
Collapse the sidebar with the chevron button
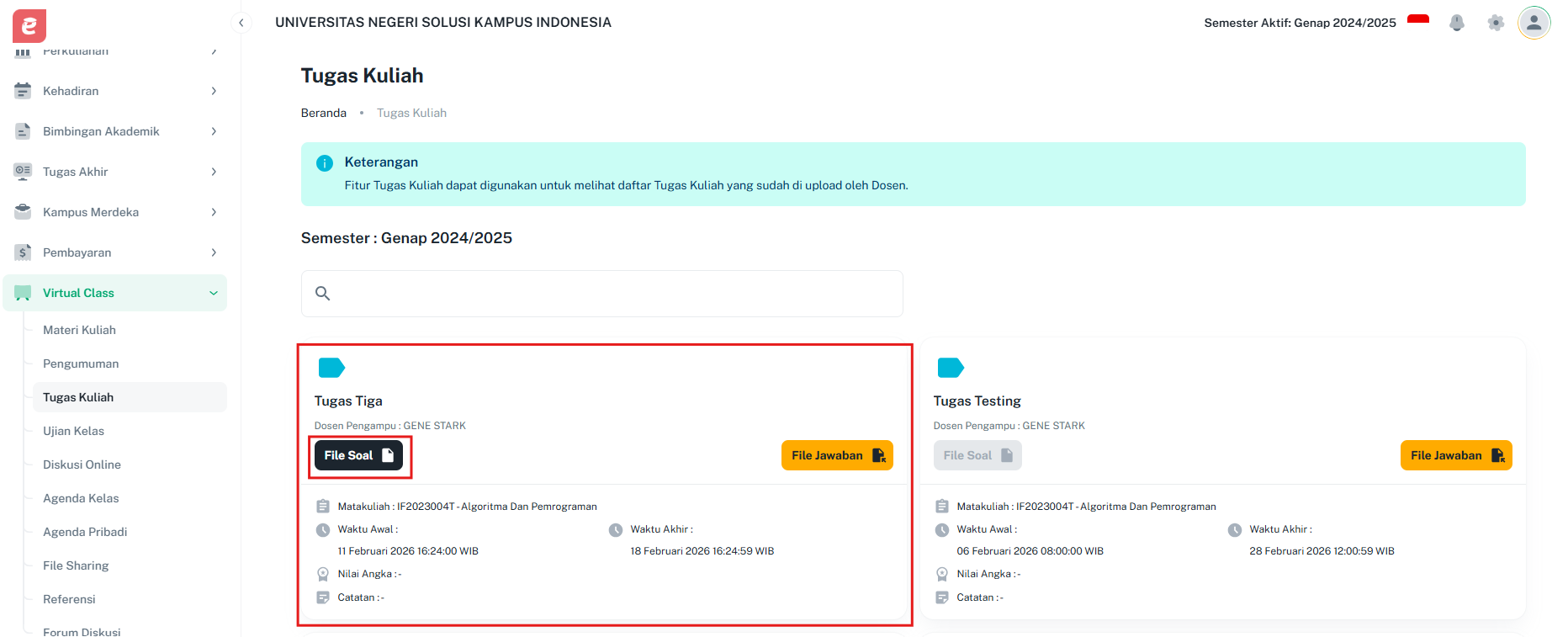tap(241, 23)
